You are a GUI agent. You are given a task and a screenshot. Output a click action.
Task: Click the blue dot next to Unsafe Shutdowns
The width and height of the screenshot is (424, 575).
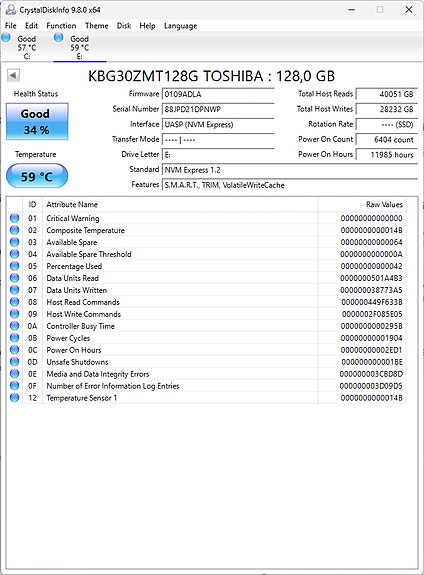[14, 362]
